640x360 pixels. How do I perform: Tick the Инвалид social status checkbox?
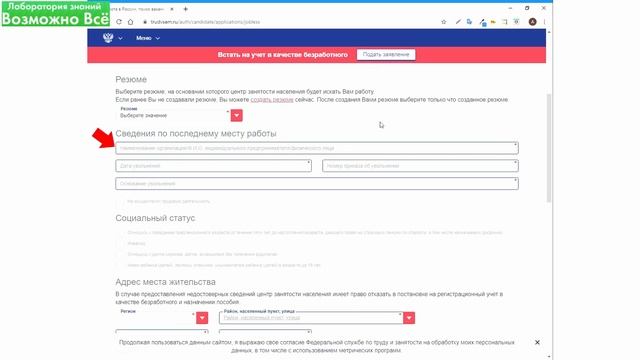[x=121, y=243]
